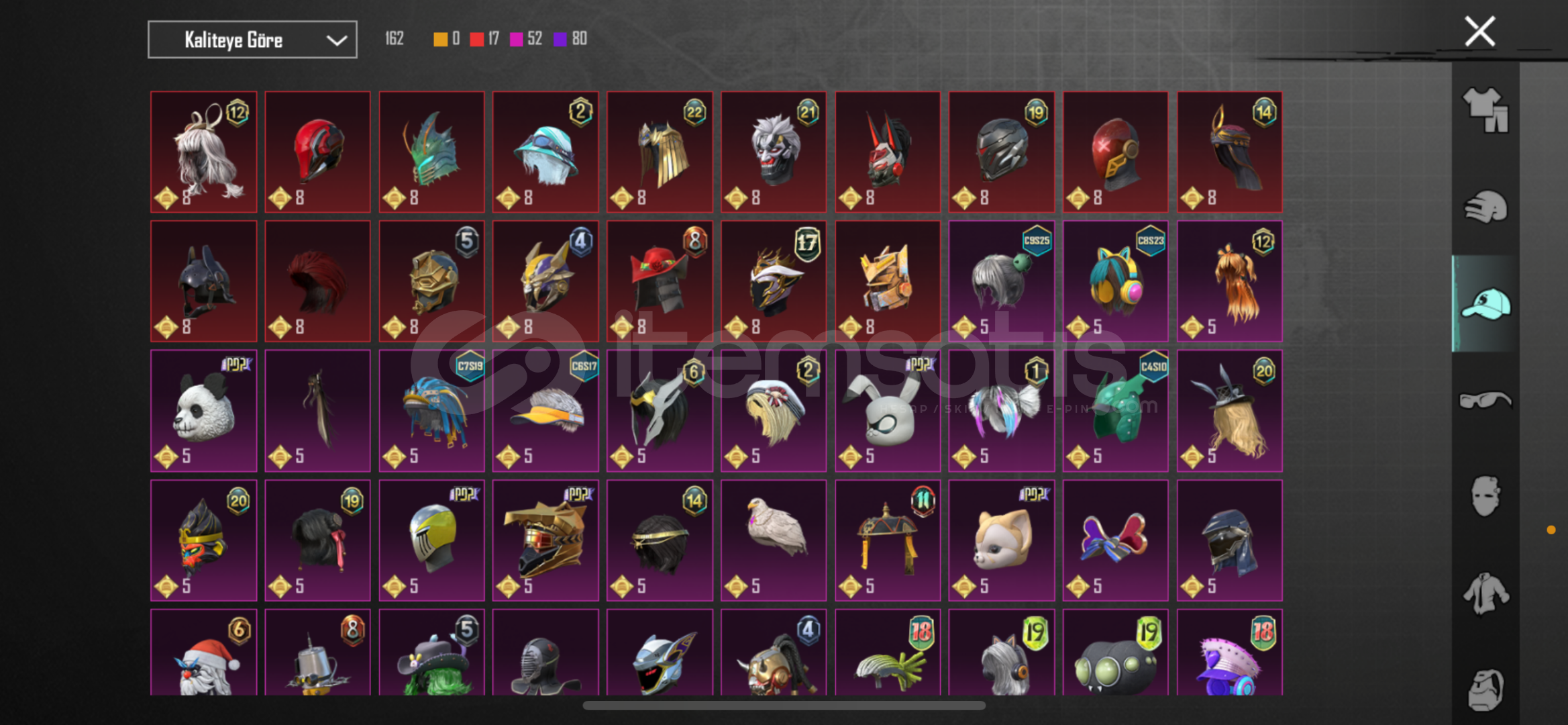
Task: Select the helmet category icon in sidebar
Action: point(1485,206)
